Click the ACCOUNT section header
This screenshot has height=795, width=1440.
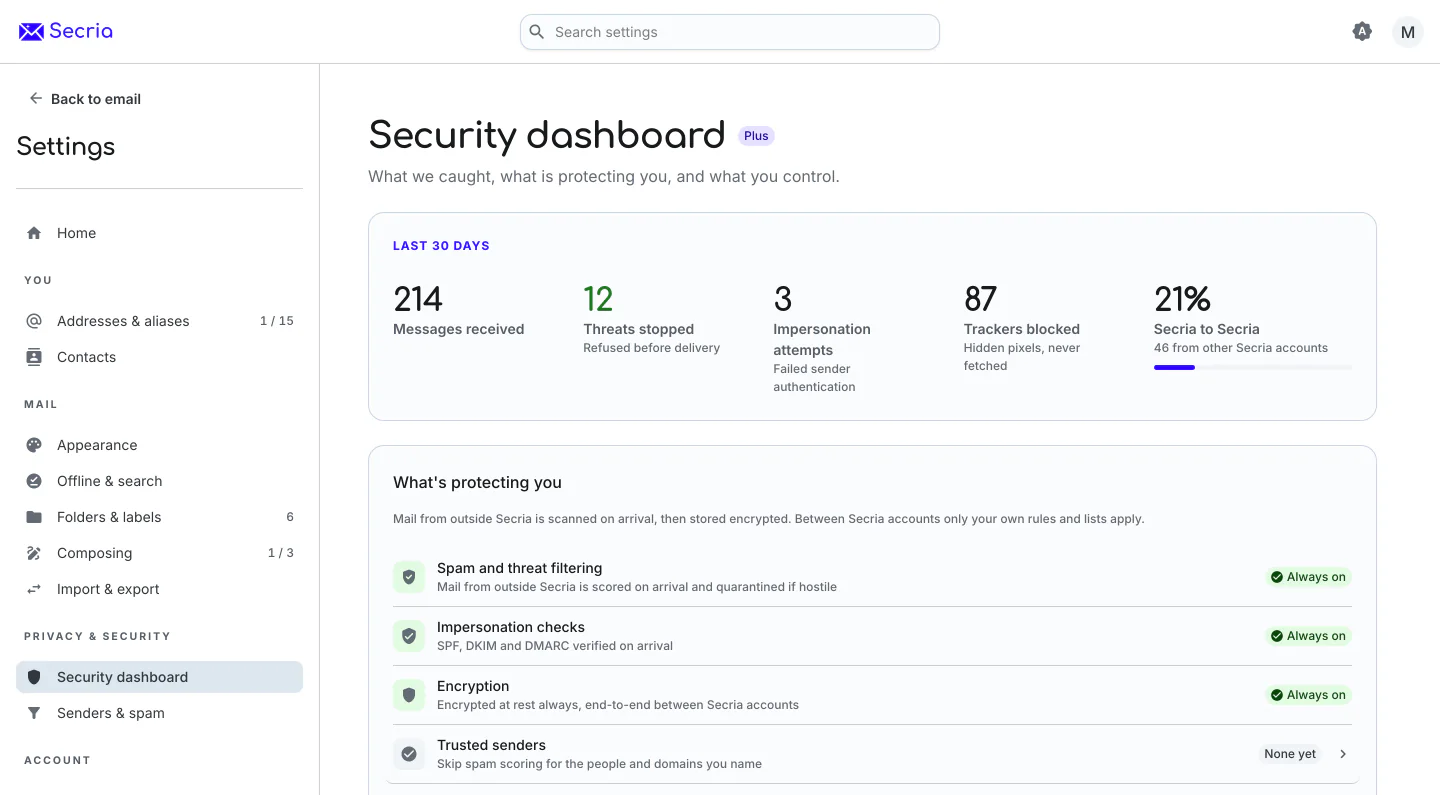[x=57, y=760]
